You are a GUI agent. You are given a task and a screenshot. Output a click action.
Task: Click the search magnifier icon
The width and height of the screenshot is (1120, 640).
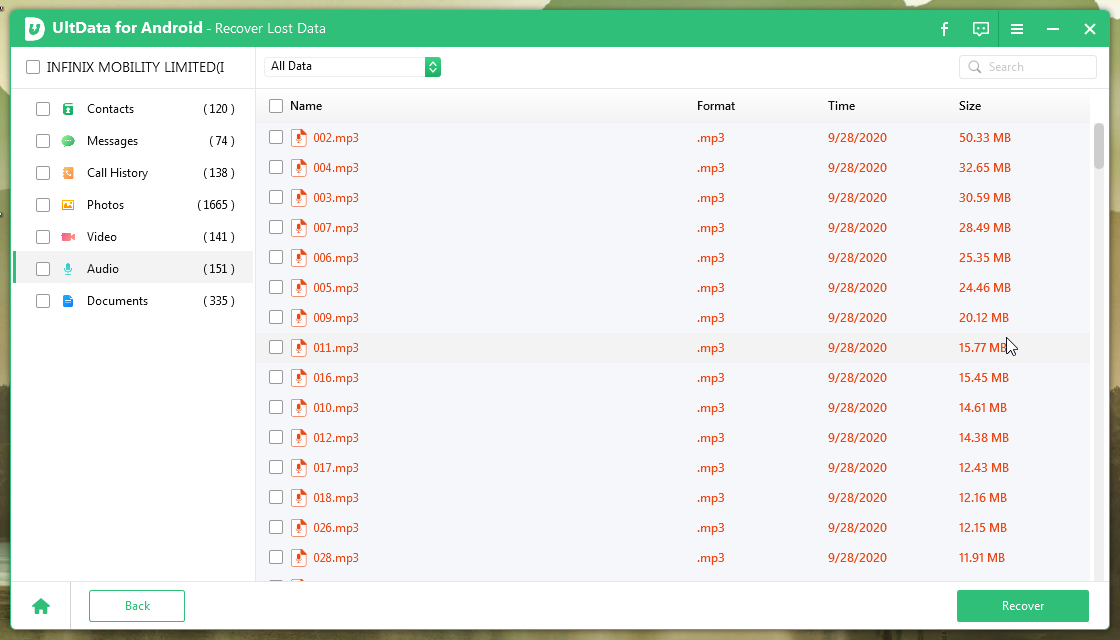[x=974, y=67]
